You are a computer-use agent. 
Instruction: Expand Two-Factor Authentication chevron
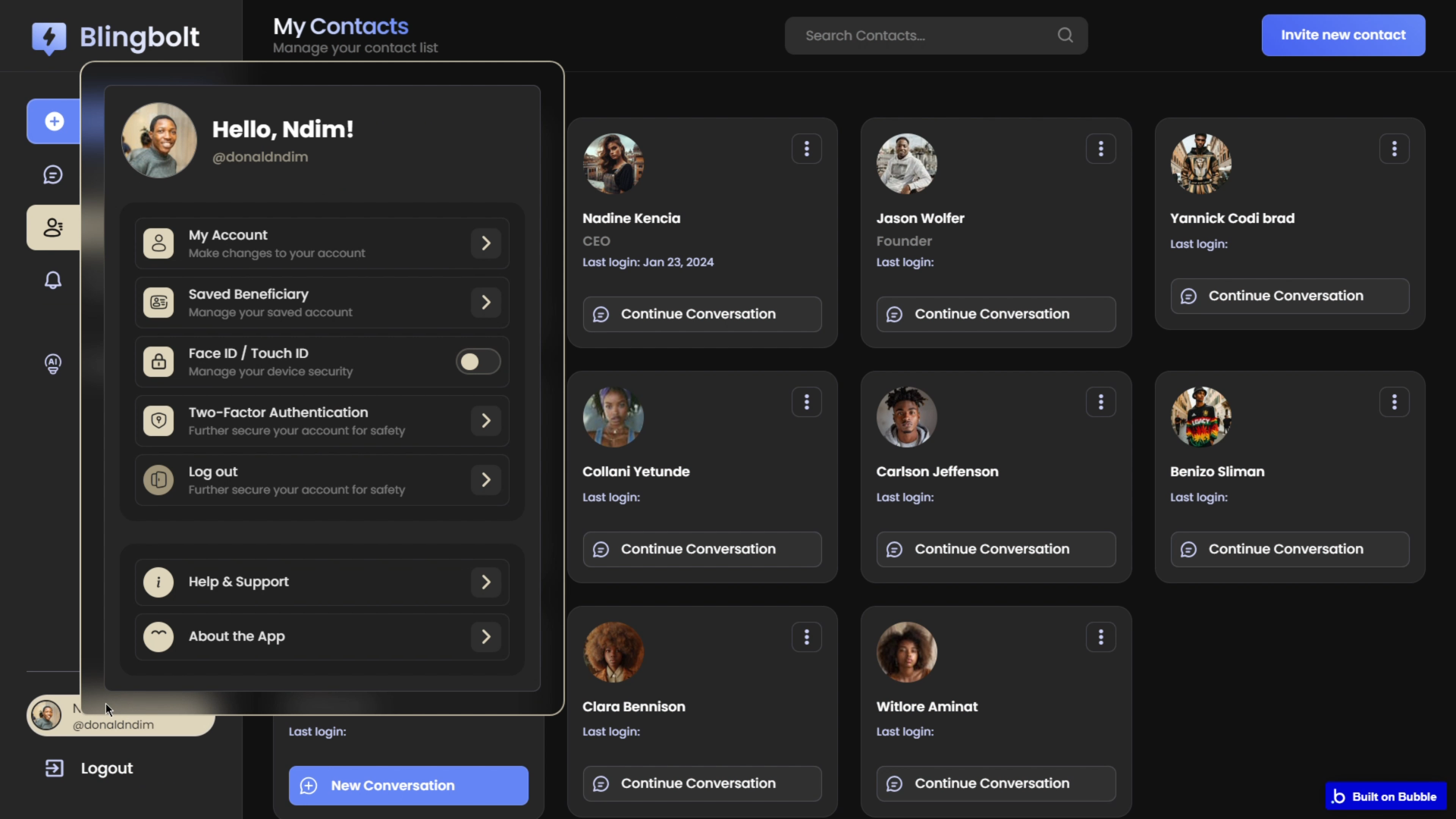pyautogui.click(x=486, y=421)
